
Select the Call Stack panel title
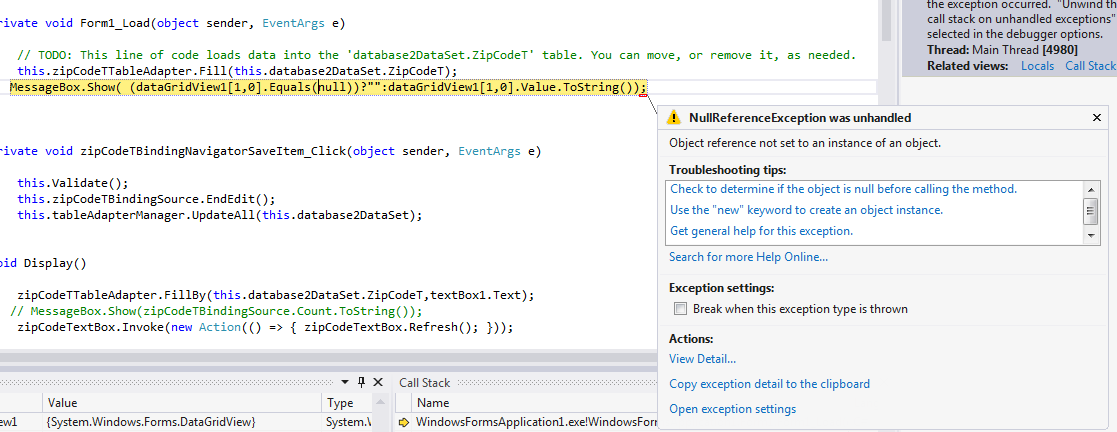click(x=425, y=382)
